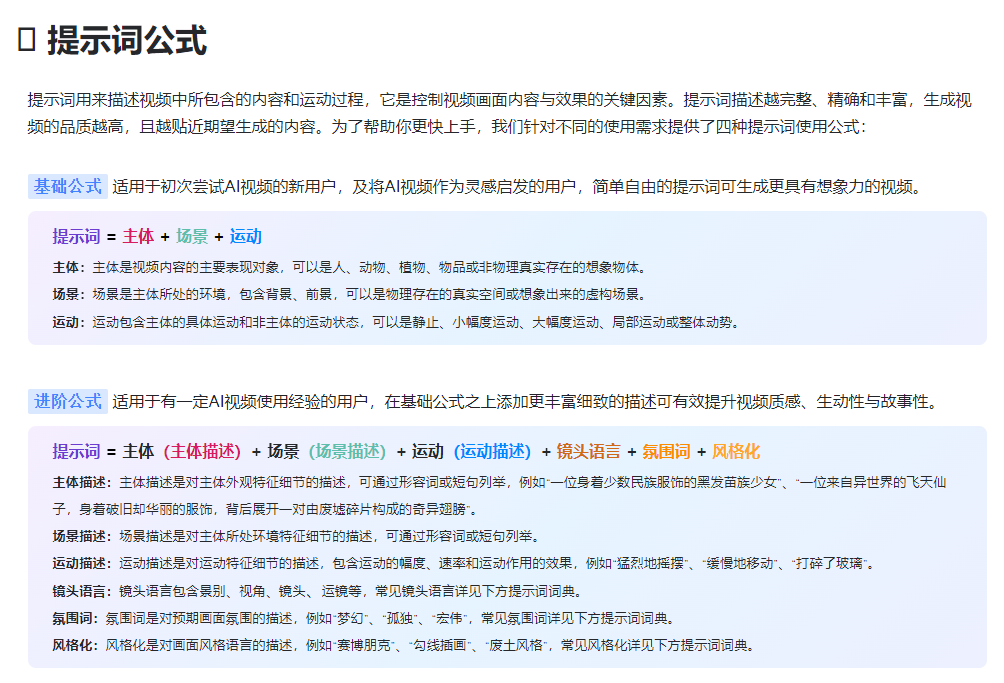Select the 基础公式 badge
1004x683 pixels.
[66, 185]
